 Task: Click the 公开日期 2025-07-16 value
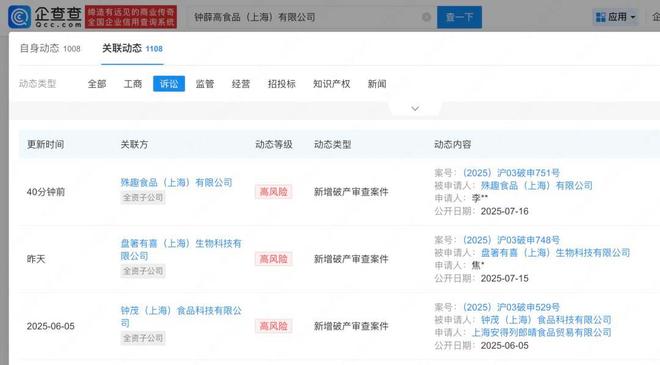coord(505,211)
